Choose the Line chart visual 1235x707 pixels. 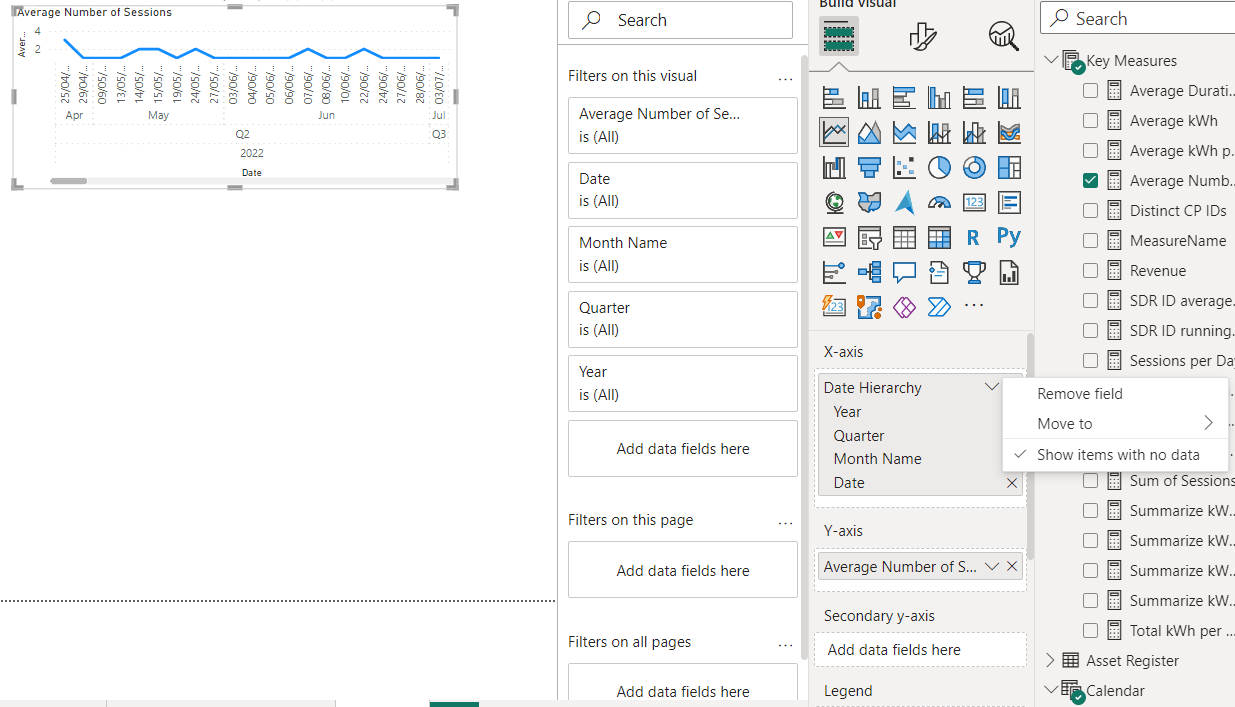[834, 132]
